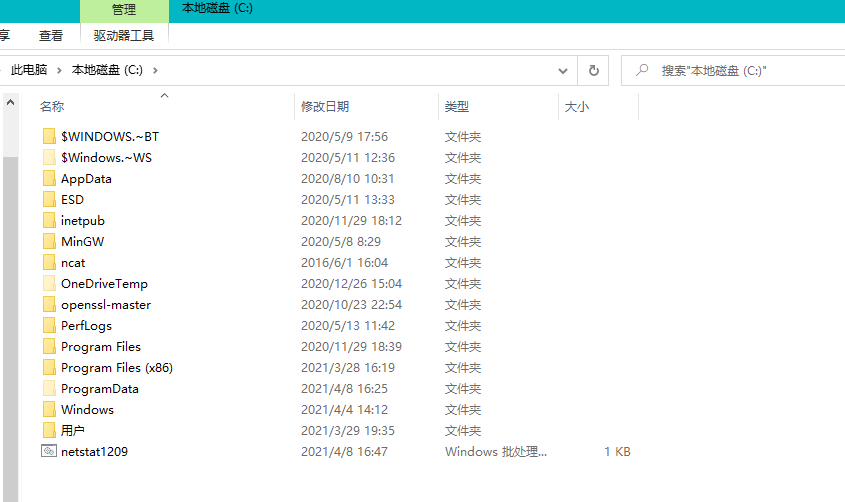Select the ESD folder name

72,200
